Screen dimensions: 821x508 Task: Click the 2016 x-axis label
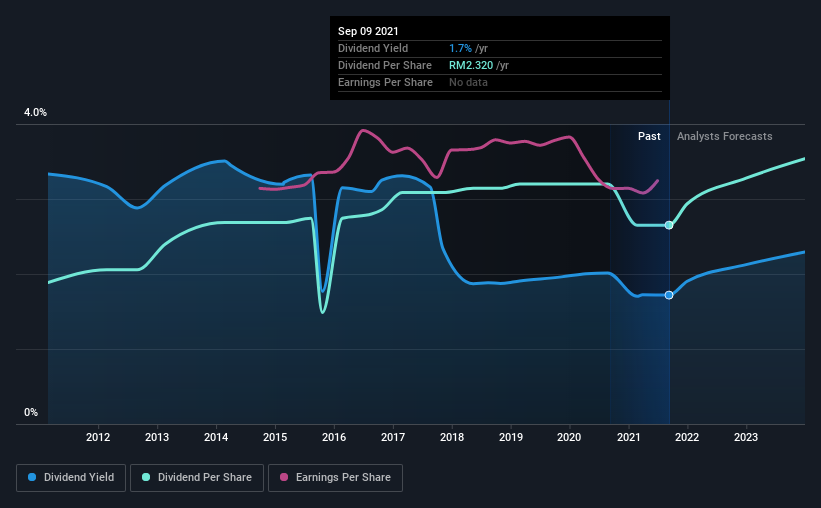click(x=334, y=437)
